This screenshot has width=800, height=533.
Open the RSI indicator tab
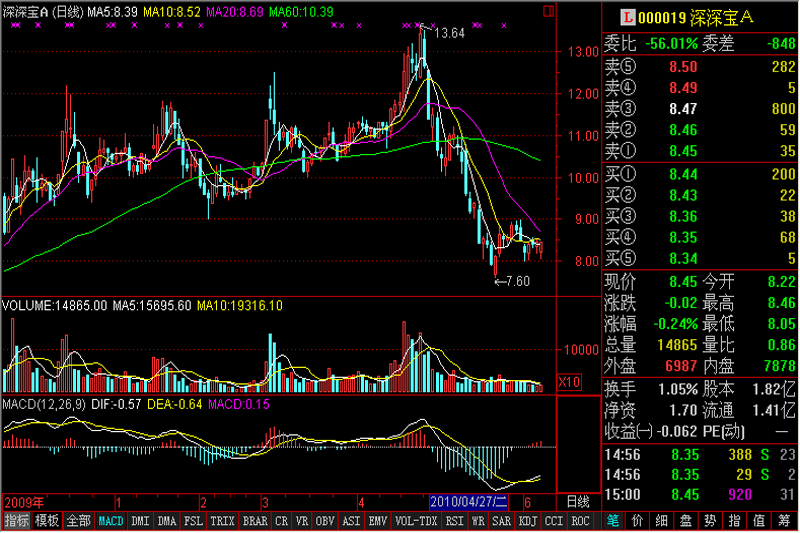455,521
